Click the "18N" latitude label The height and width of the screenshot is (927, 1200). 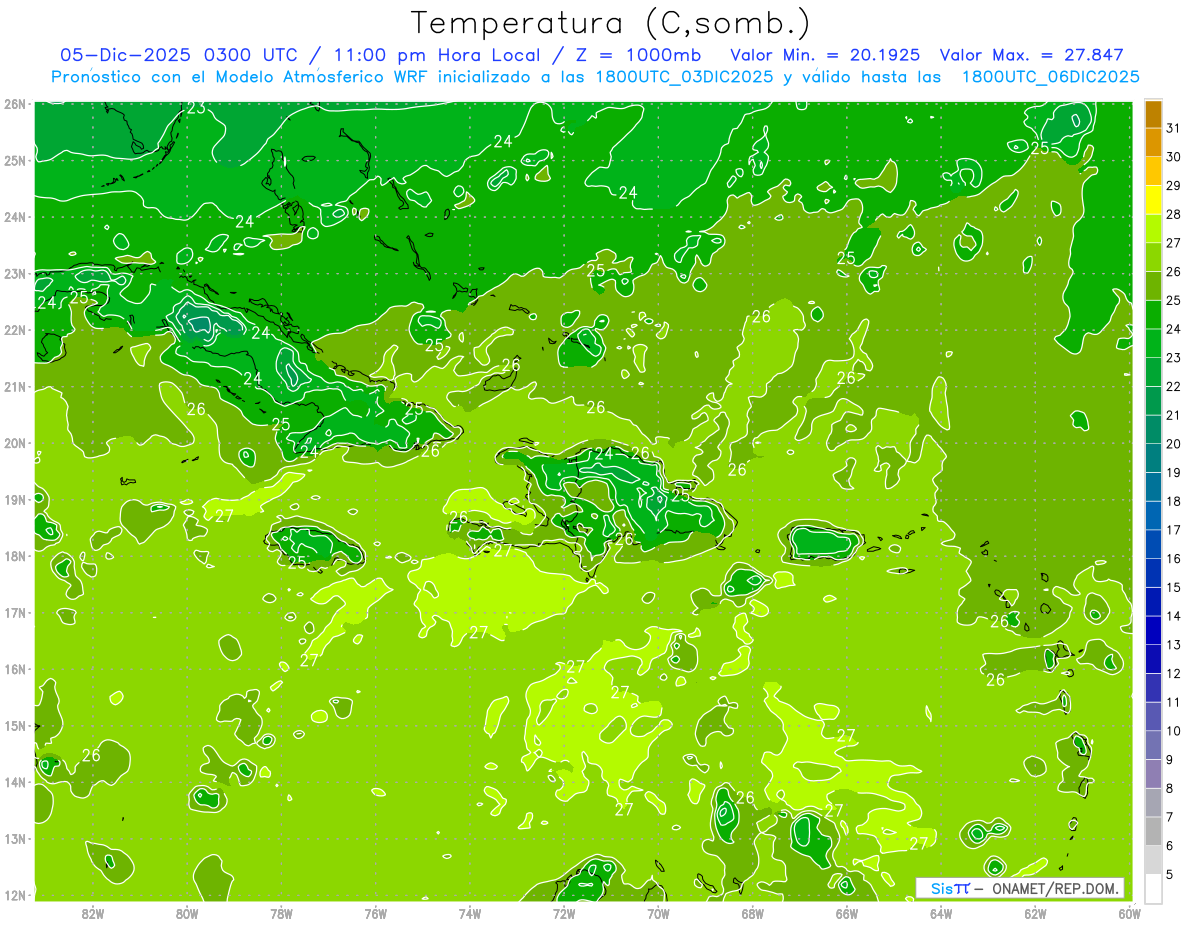coord(14,556)
